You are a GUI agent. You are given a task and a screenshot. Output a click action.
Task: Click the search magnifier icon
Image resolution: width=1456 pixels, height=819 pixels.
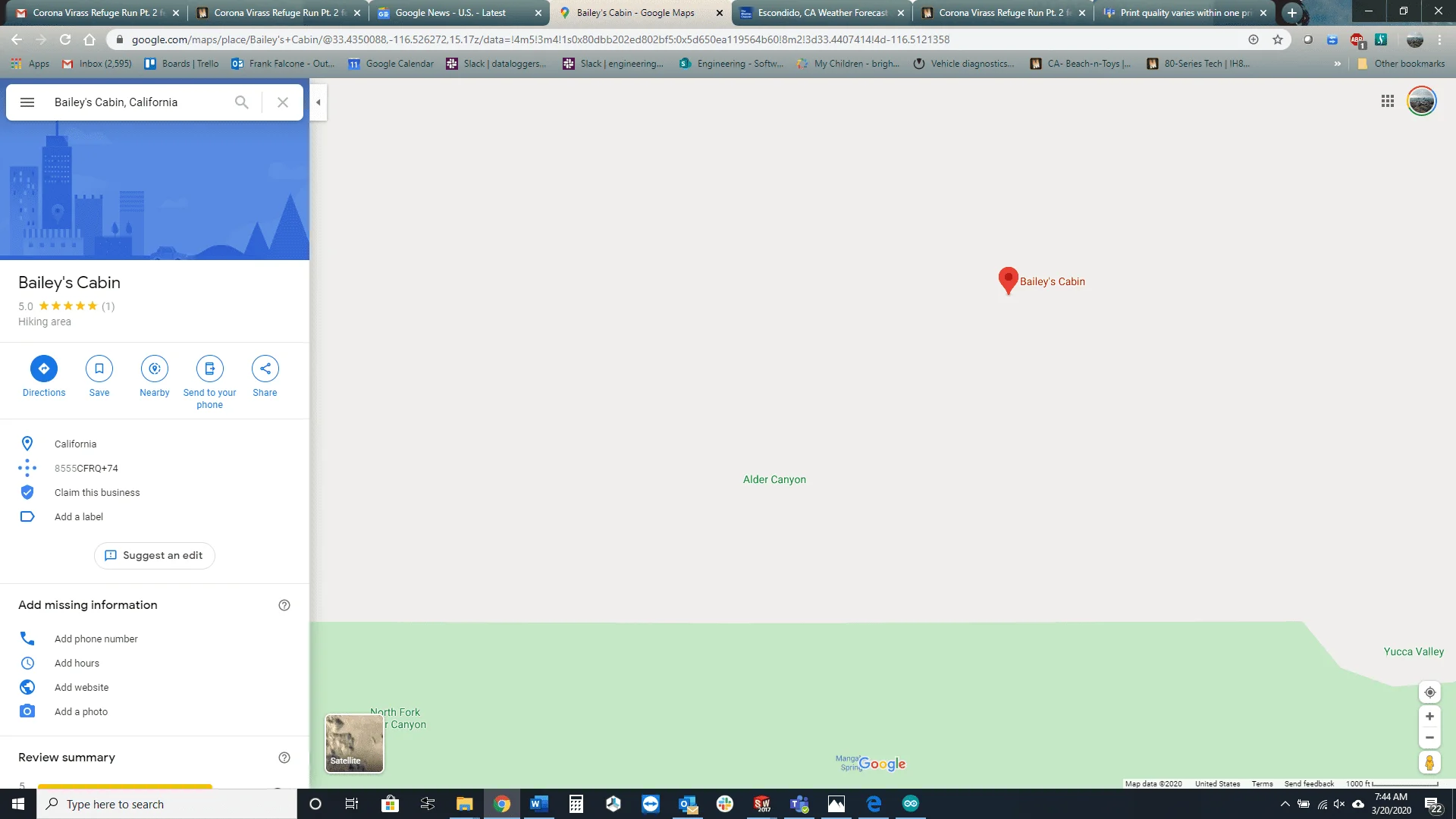tap(241, 102)
